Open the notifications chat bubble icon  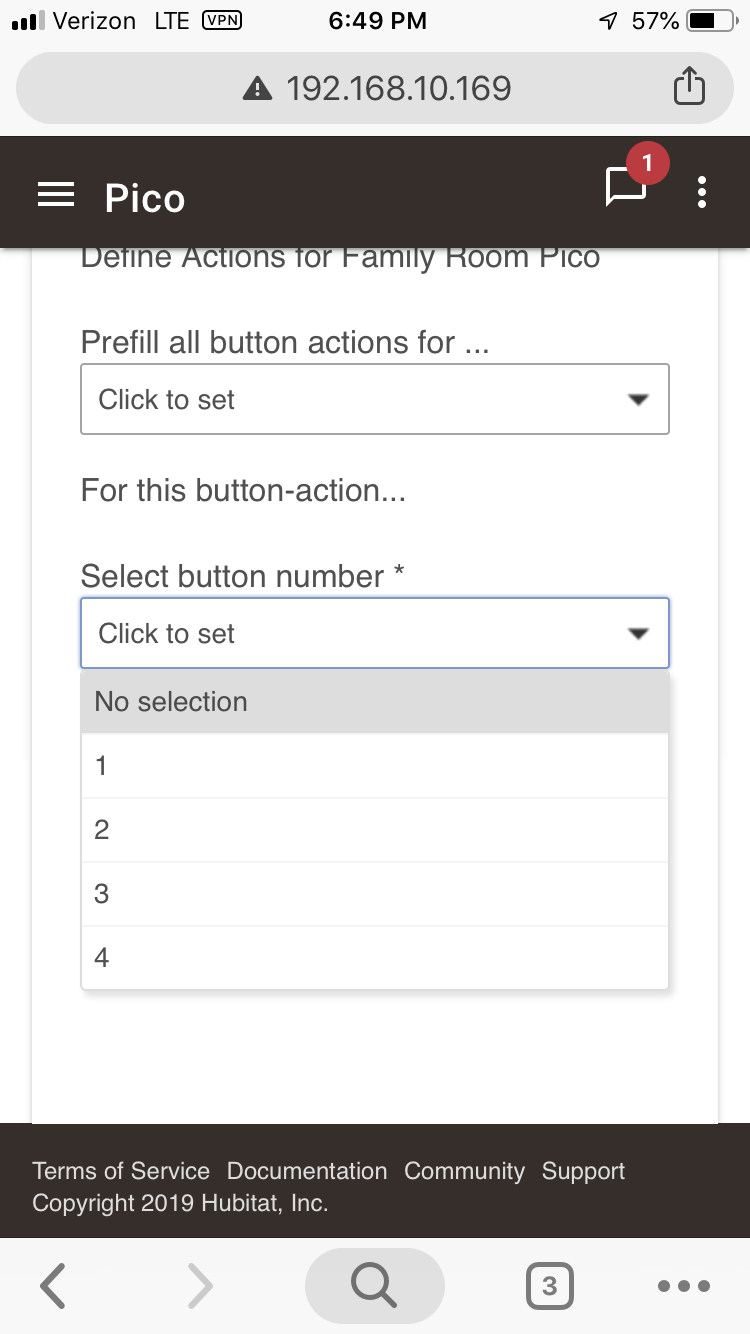tap(627, 186)
